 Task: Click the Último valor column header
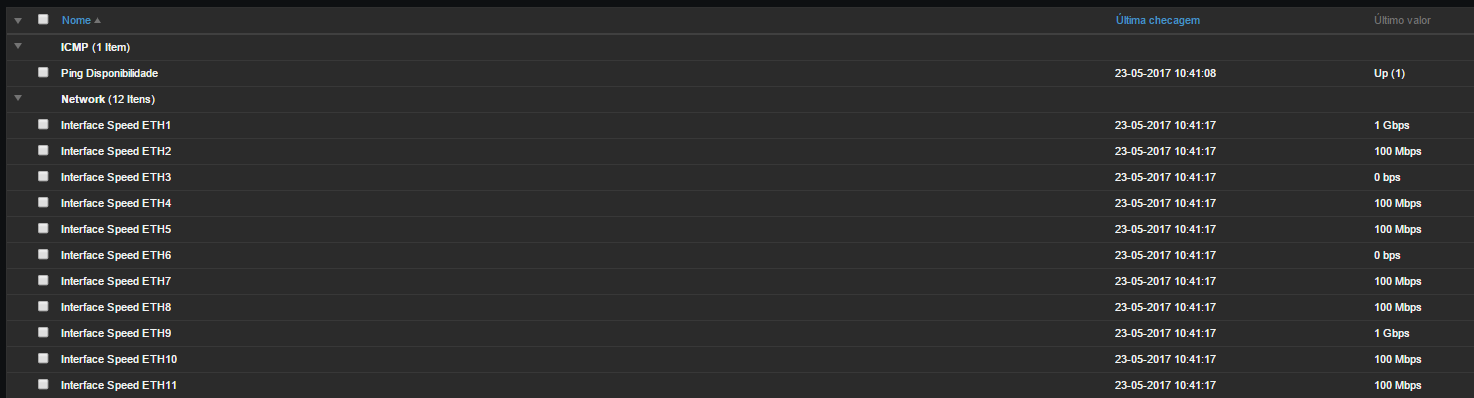[1402, 20]
